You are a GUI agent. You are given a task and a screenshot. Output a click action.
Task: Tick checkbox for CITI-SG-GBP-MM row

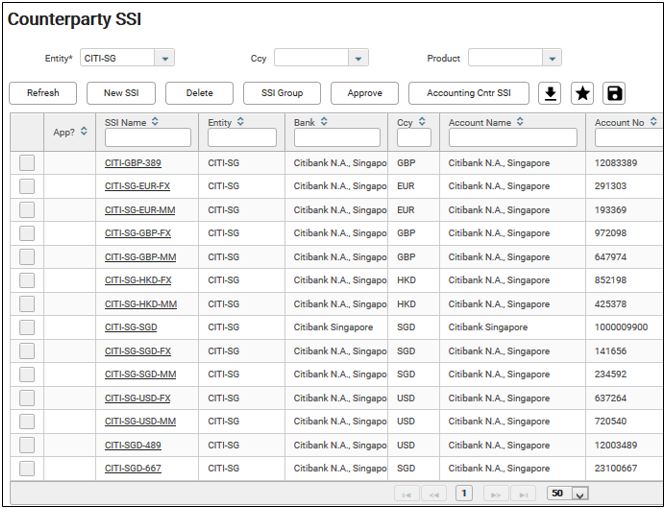(x=27, y=257)
